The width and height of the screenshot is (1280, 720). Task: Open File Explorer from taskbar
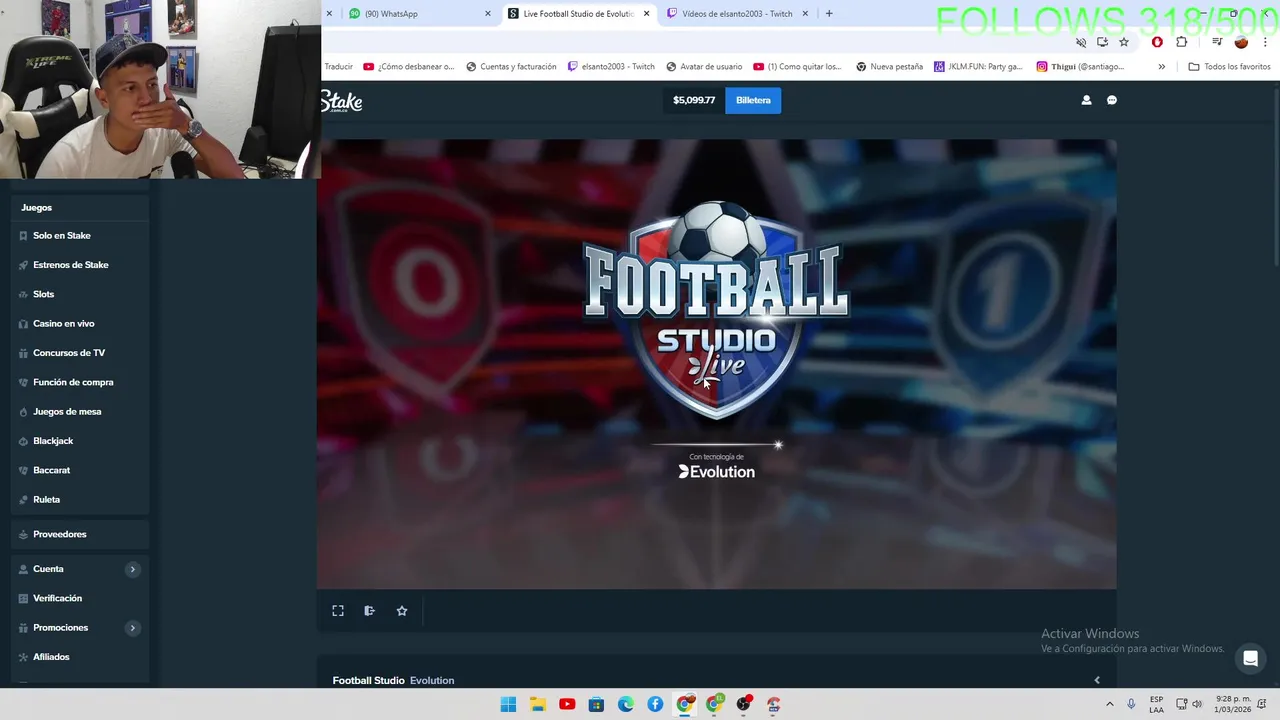tap(537, 704)
